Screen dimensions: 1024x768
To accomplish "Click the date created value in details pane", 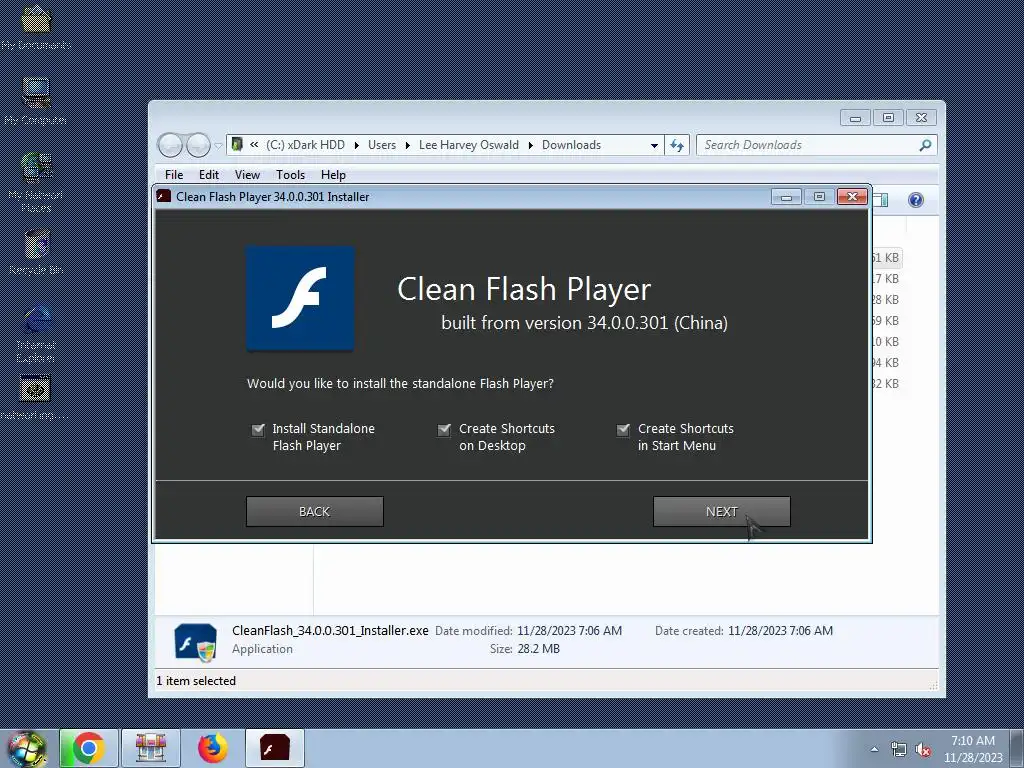I will pos(780,631).
